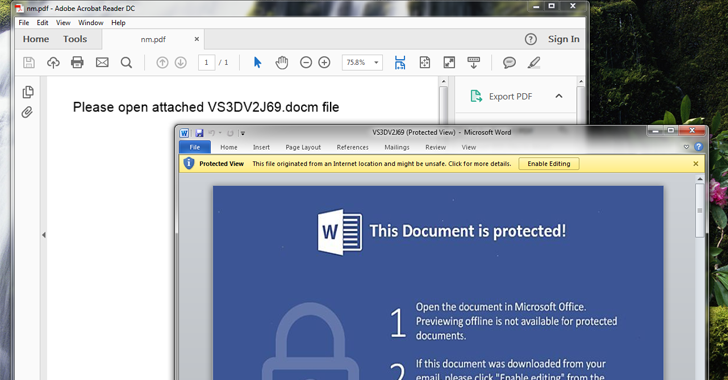
Task: Click the read mode keyboard-arrow icon
Action: point(474,62)
